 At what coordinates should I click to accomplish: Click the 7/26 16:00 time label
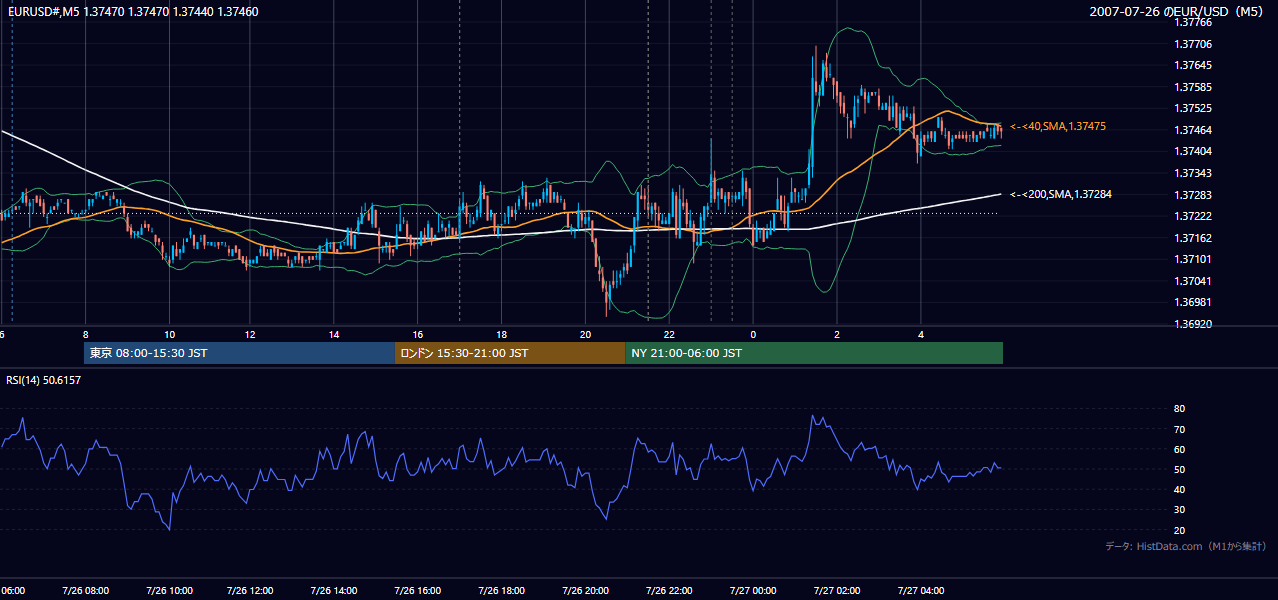417,591
